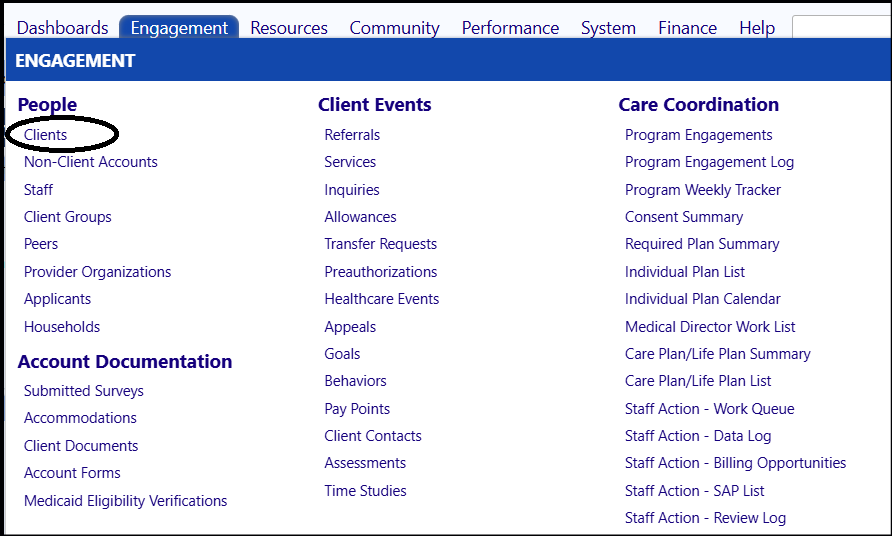Open Medicaid Eligibility Verifications

point(126,501)
